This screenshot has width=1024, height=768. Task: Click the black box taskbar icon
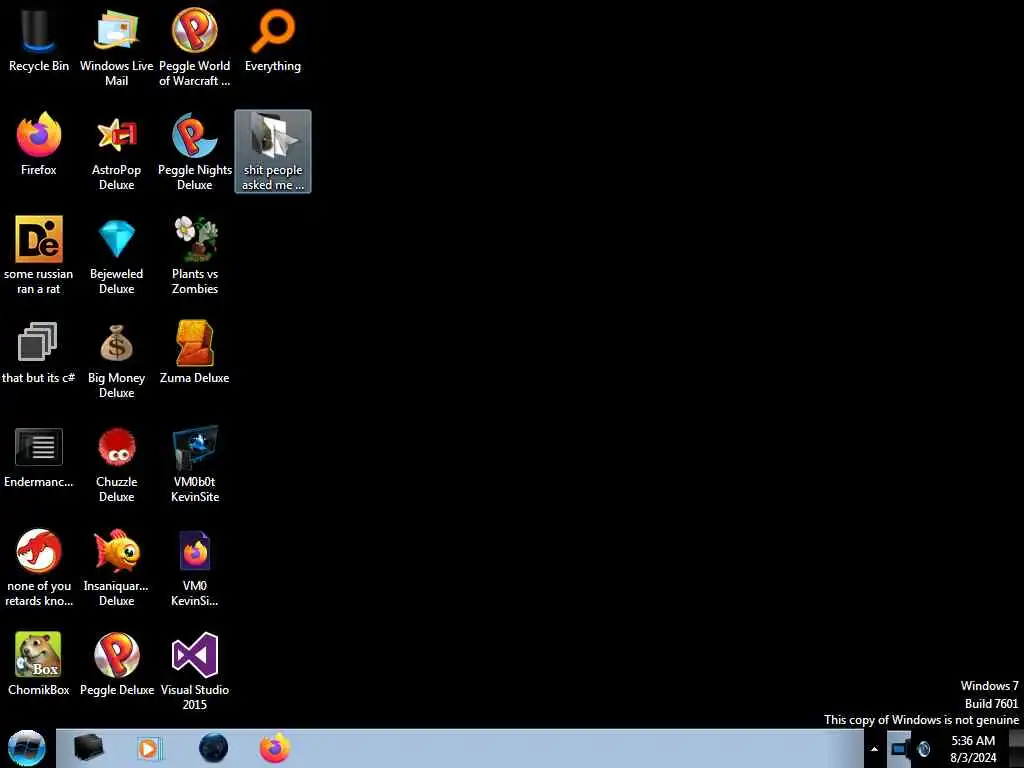click(89, 748)
